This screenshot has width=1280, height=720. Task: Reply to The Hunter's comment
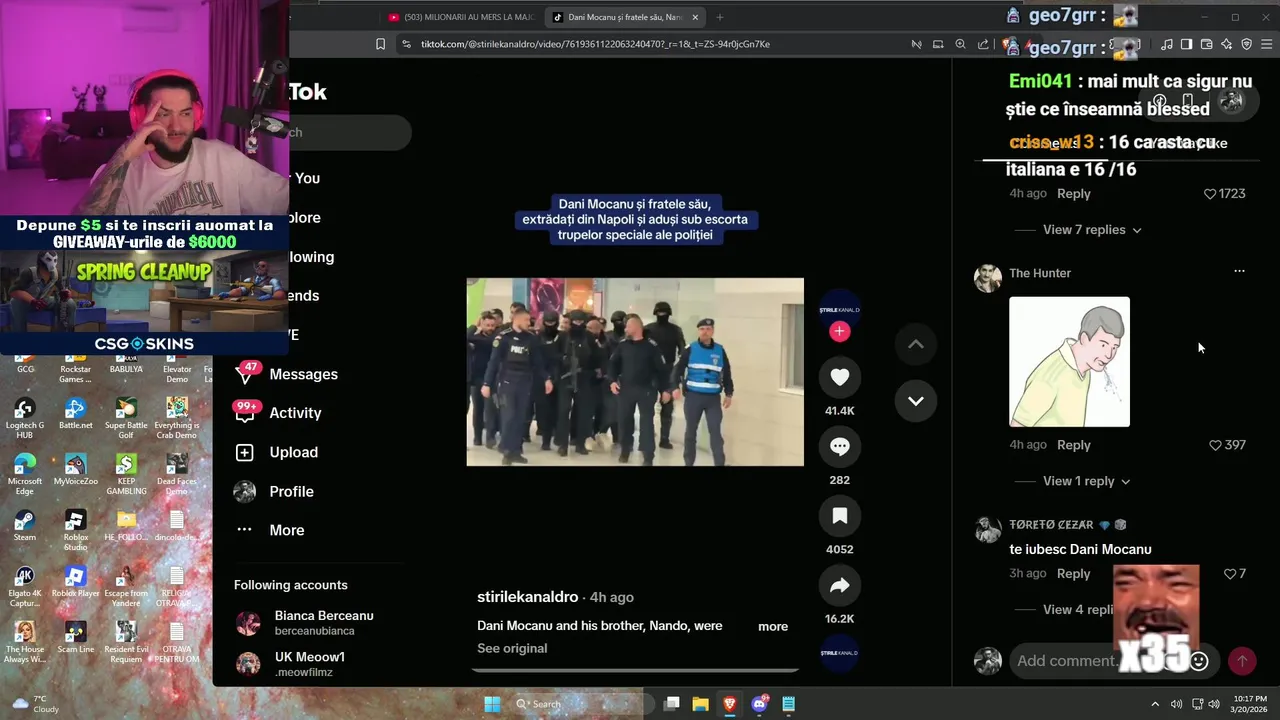[1074, 445]
